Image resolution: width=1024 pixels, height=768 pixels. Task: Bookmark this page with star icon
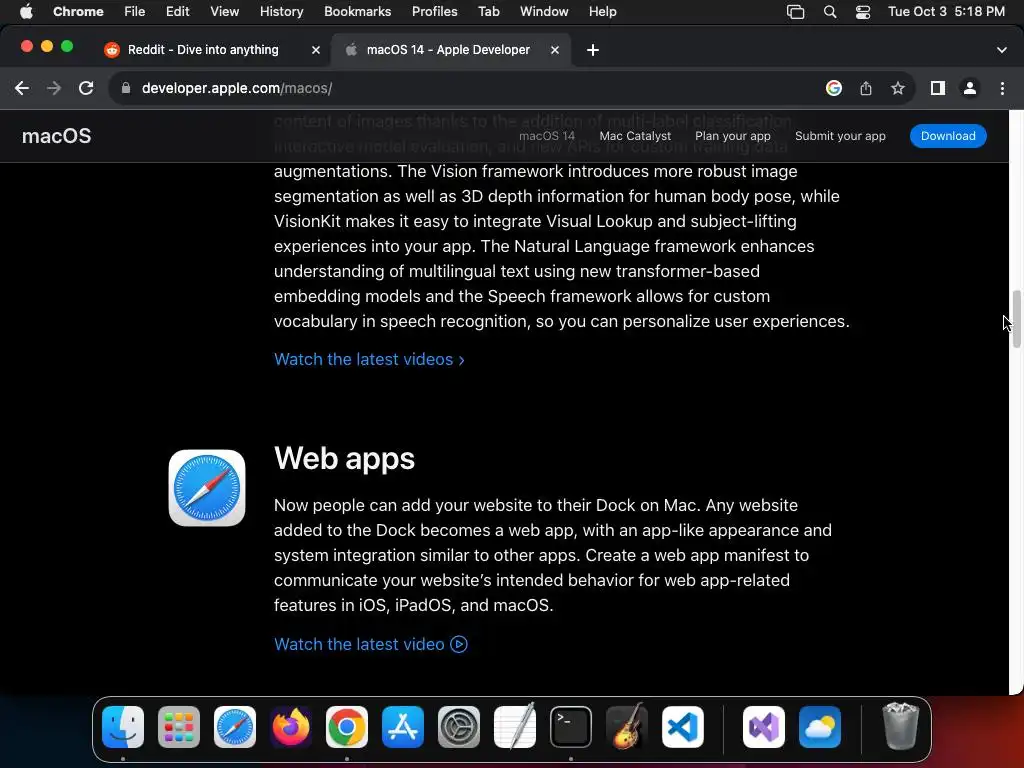[898, 88]
